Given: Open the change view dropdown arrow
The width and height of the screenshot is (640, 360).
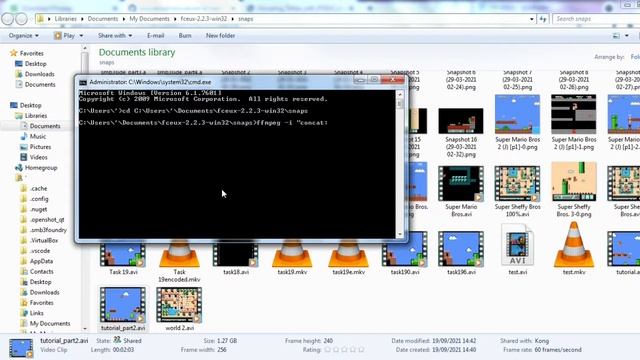Looking at the screenshot, I should pos(627,36).
